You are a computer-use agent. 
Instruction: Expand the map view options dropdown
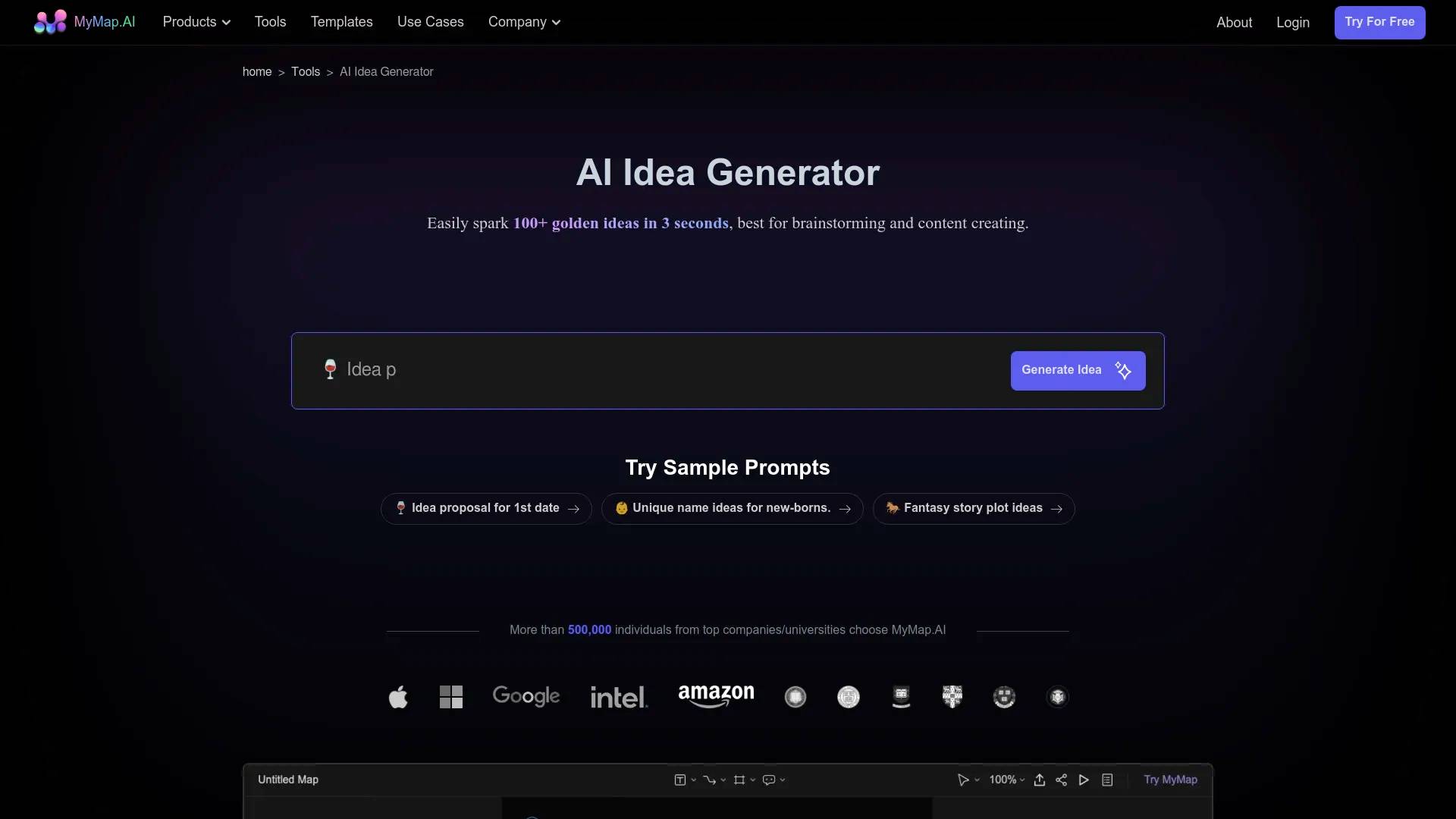point(1022,780)
